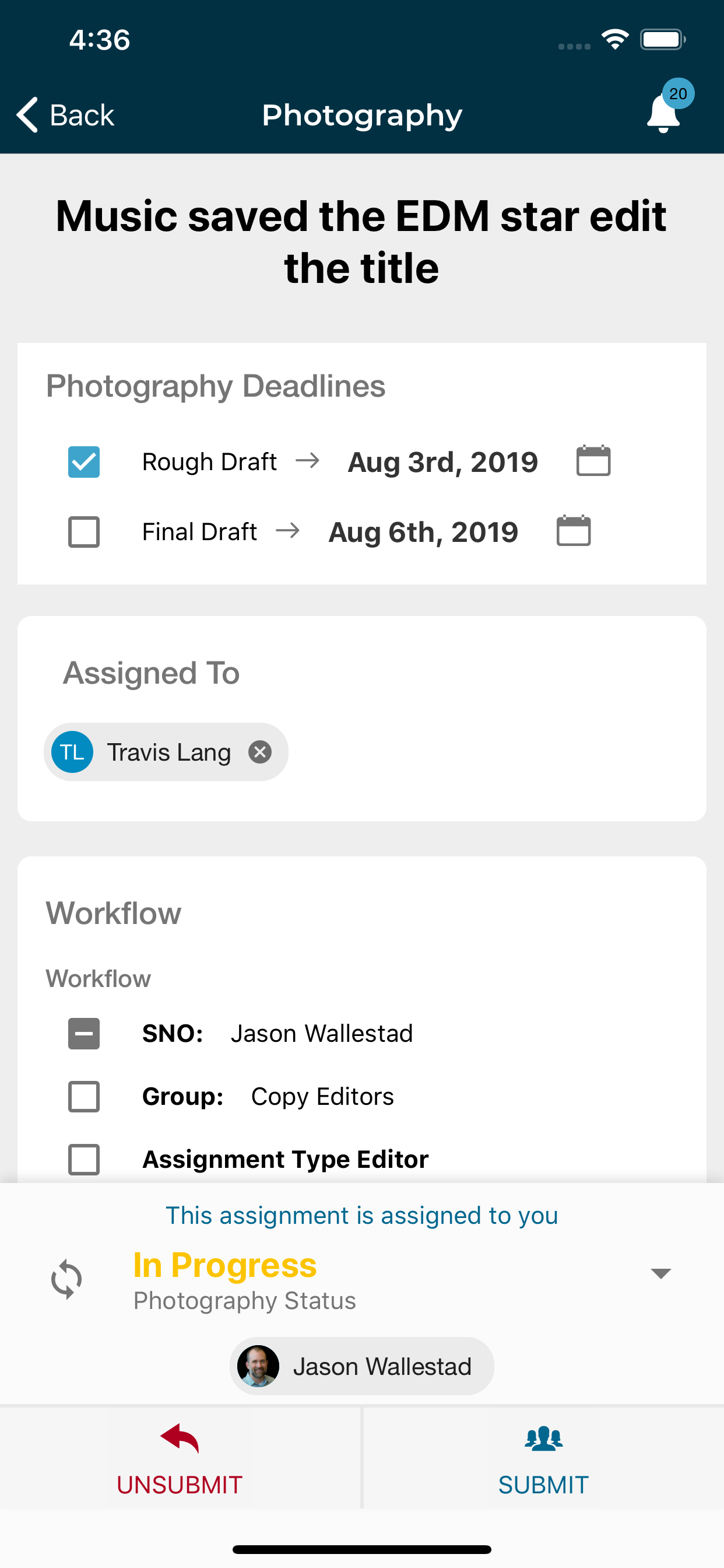Remove Travis Lang from Assigned To

pos(260,752)
